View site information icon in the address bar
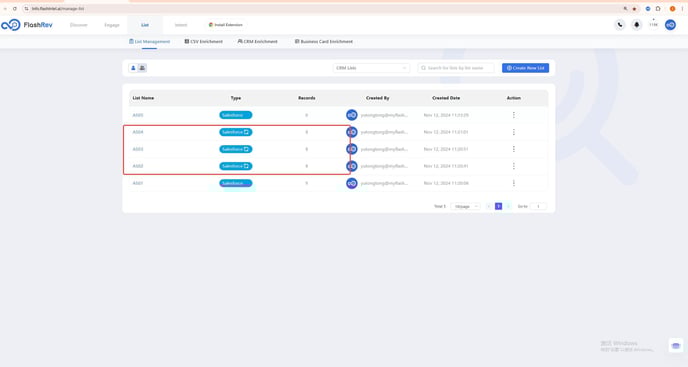 click(26, 9)
